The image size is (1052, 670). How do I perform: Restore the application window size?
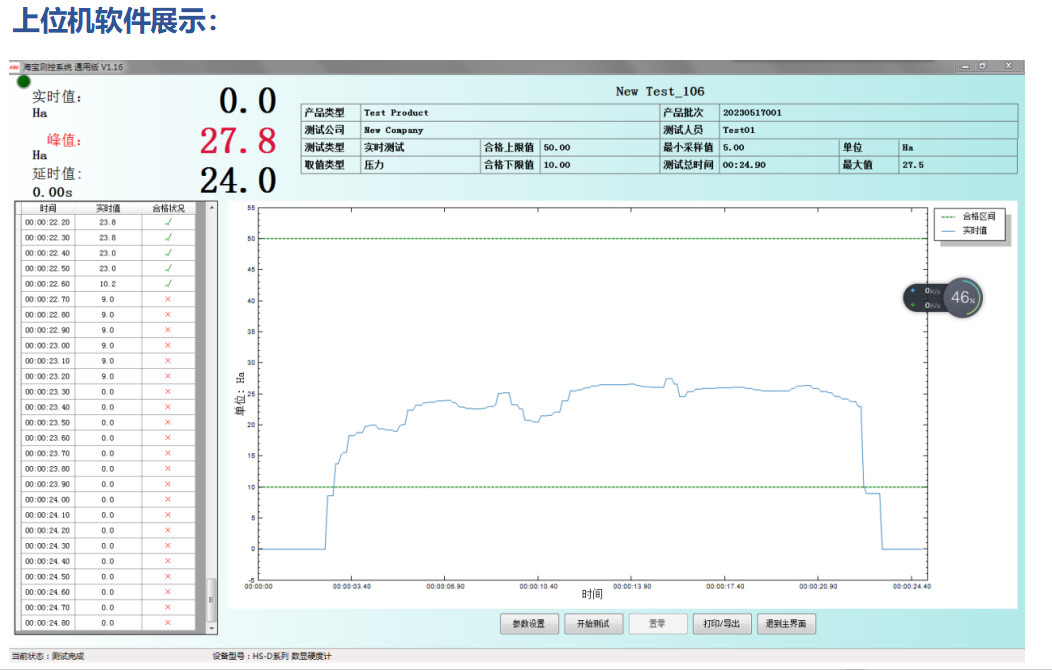[984, 66]
